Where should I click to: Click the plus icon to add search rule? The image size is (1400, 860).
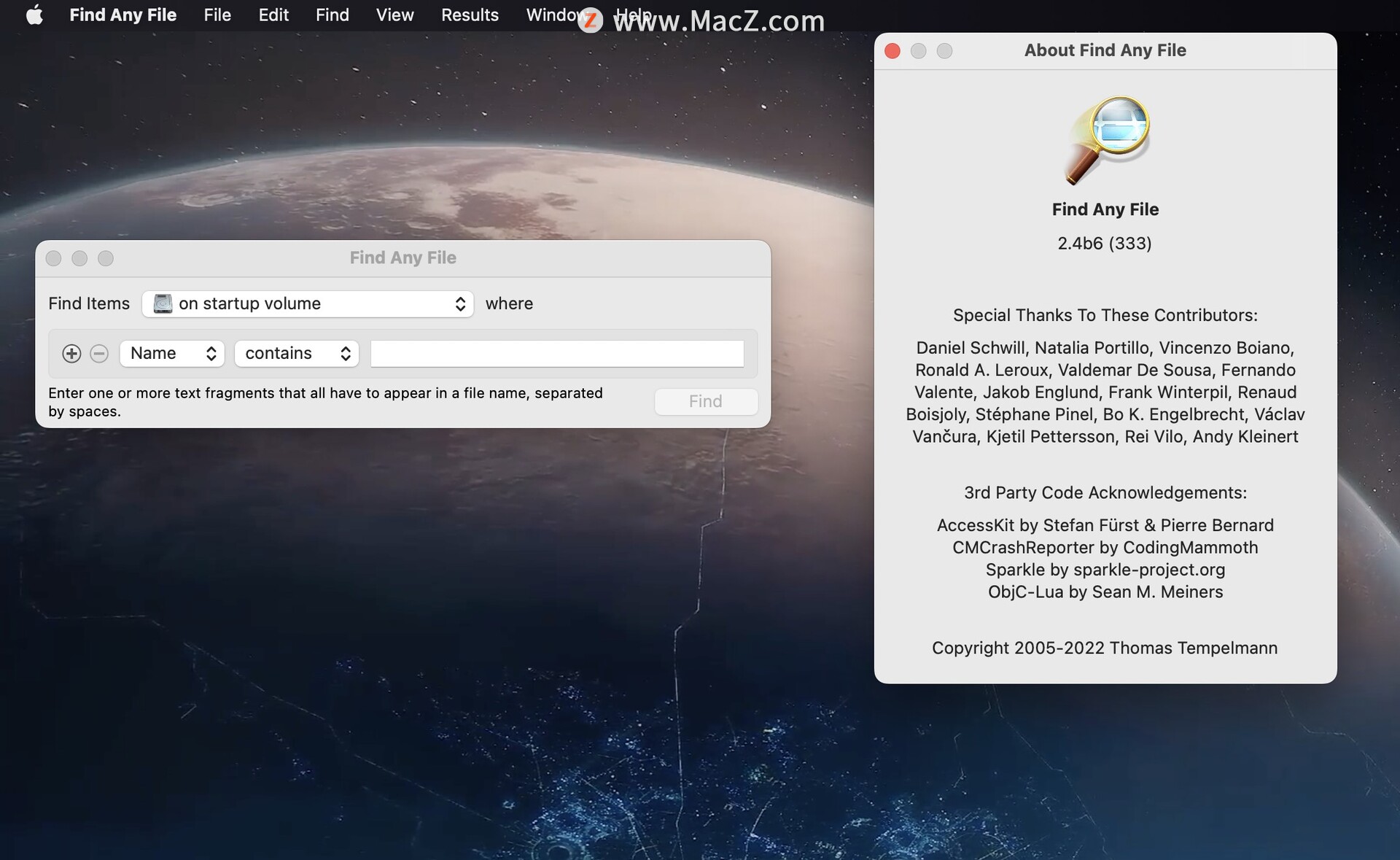click(71, 354)
